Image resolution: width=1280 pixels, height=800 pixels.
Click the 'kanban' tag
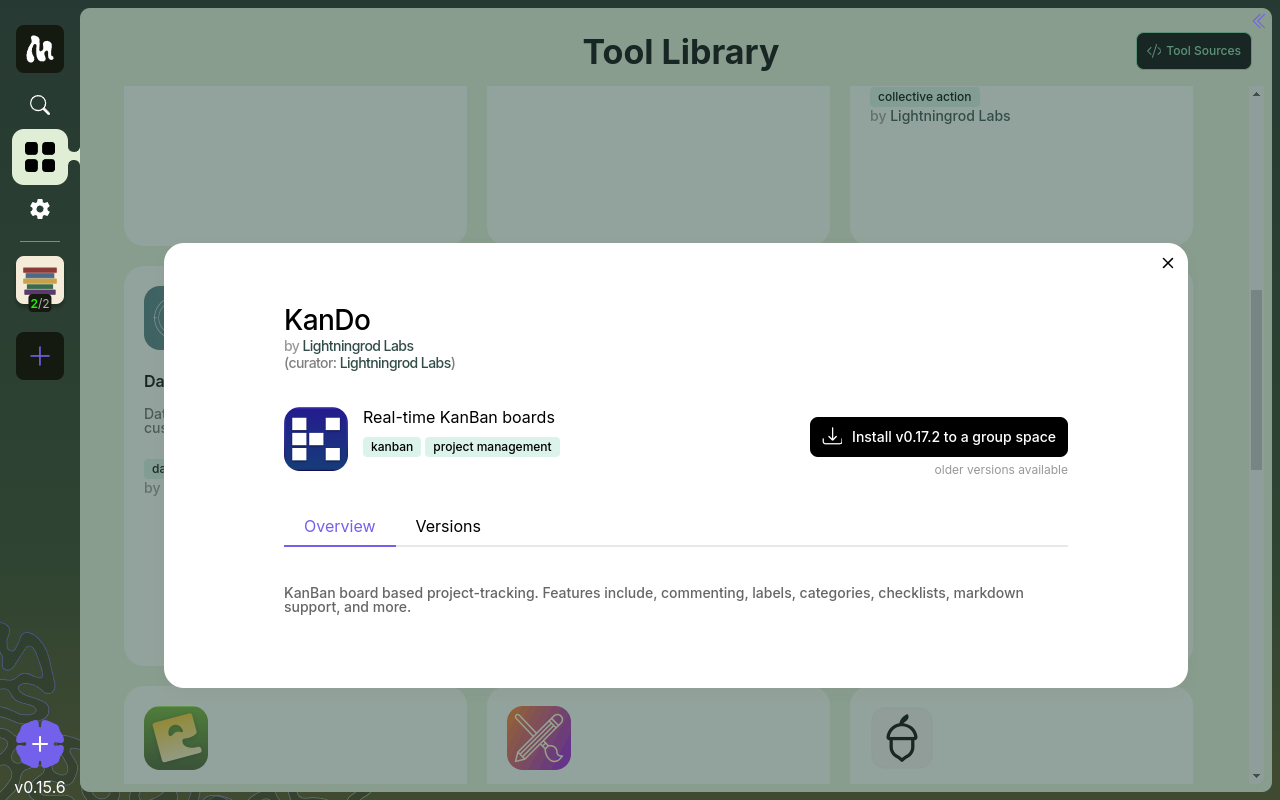(x=392, y=447)
